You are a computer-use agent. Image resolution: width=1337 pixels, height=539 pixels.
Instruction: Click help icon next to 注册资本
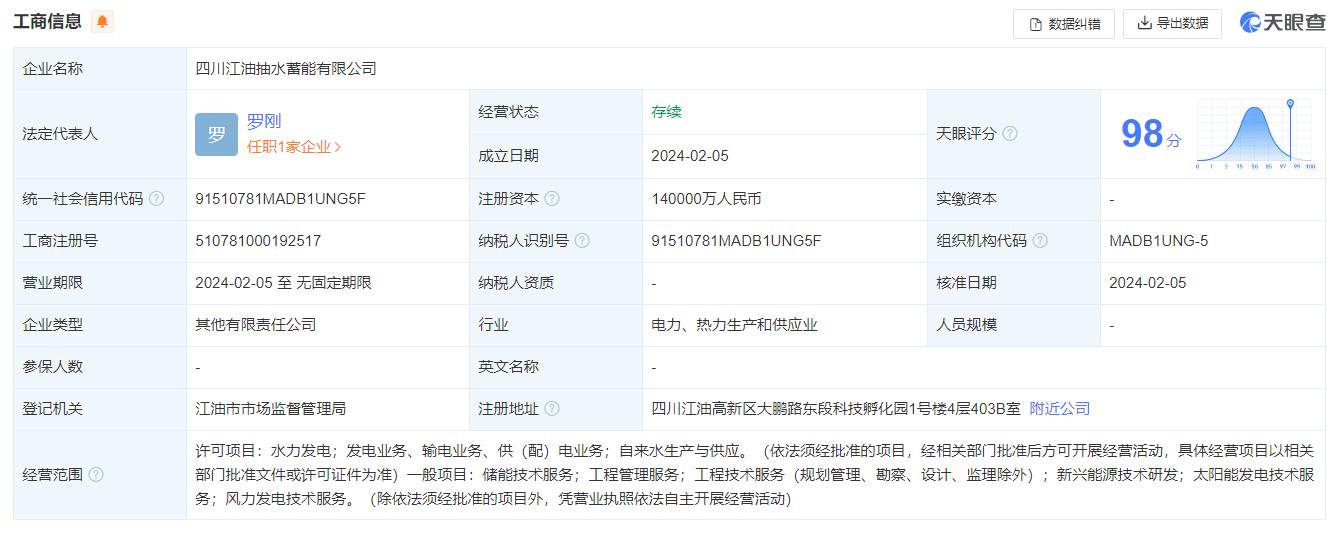552,199
